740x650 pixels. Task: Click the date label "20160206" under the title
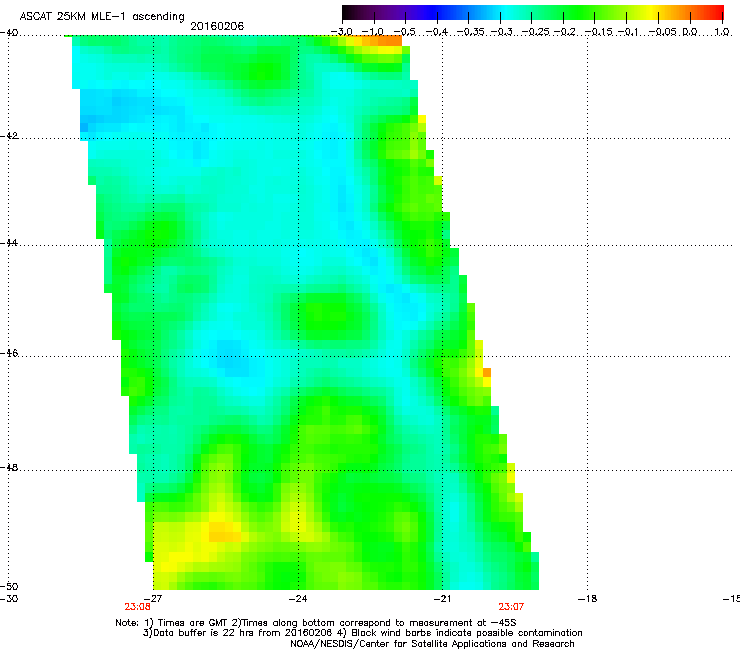(217, 26)
